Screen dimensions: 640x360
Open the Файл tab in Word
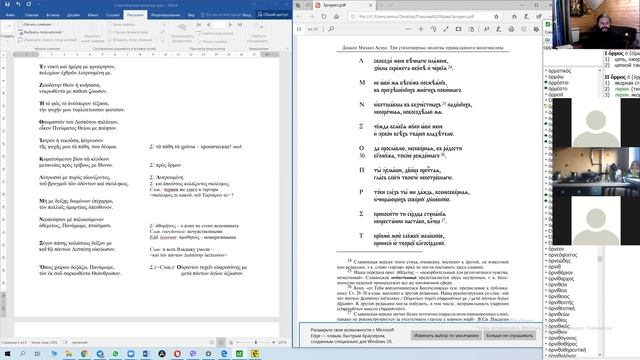10,15
